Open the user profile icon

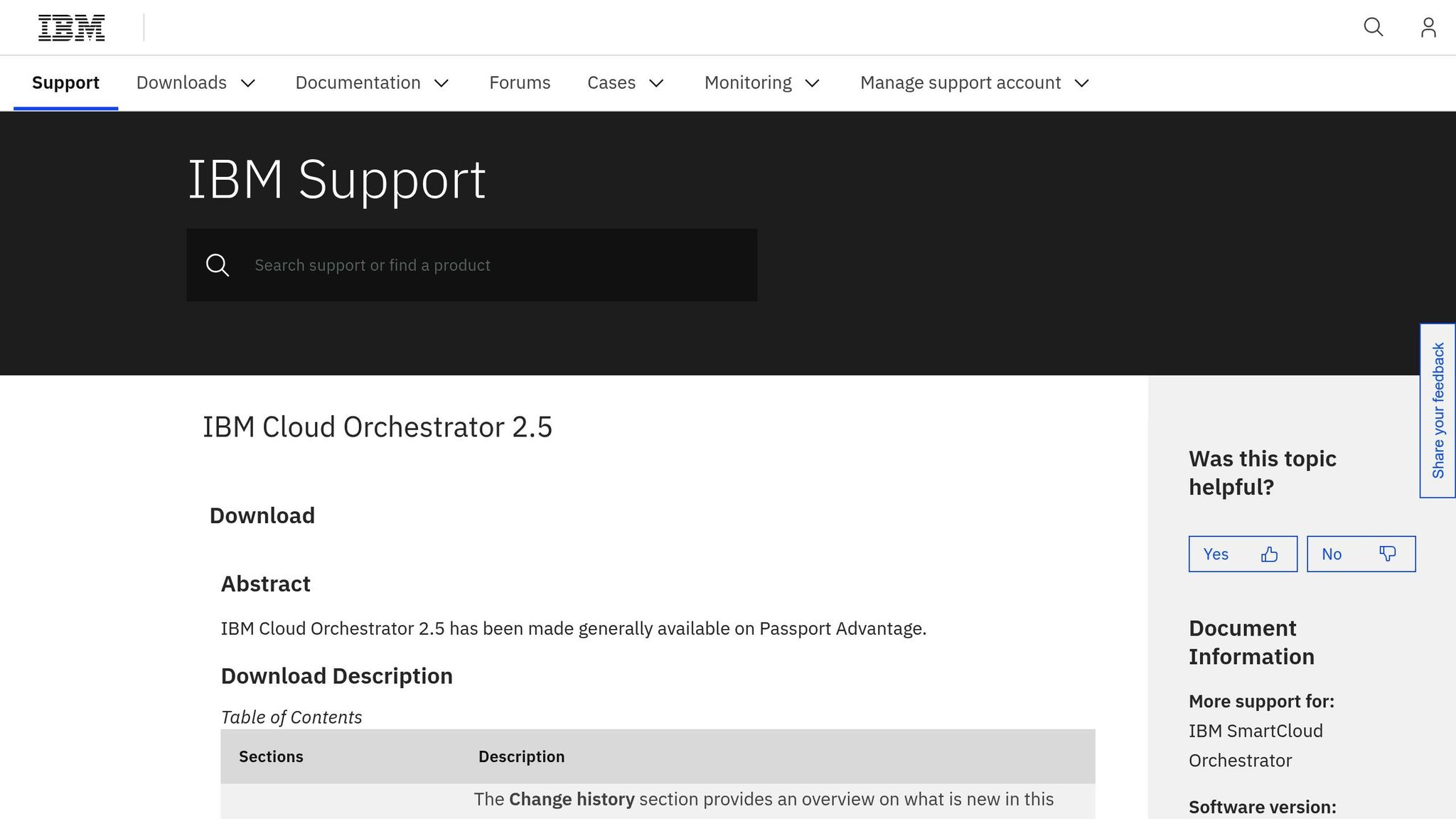(x=1428, y=27)
